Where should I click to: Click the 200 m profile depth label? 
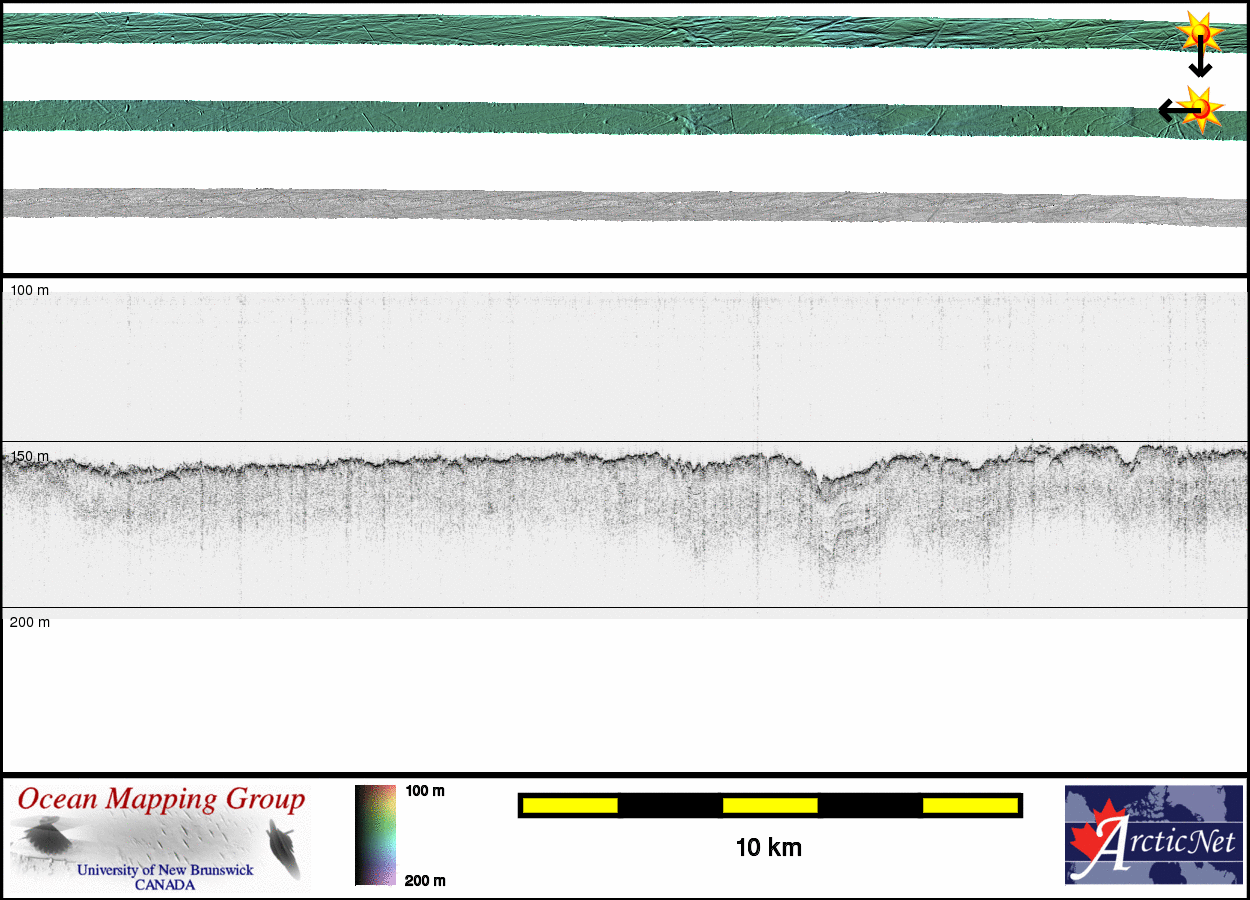(29, 622)
